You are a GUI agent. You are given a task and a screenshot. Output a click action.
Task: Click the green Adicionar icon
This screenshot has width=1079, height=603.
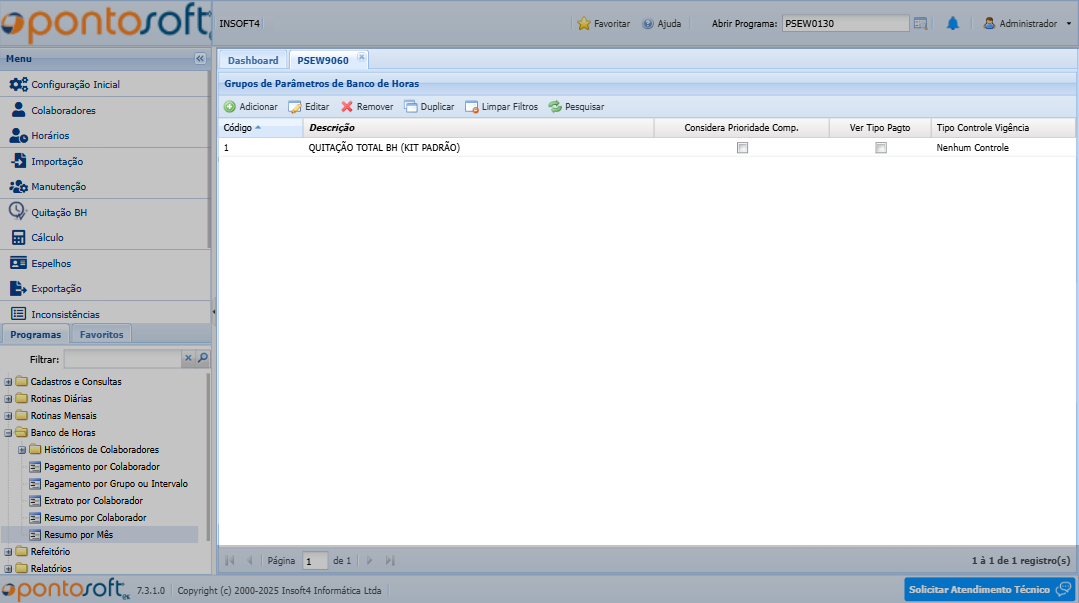tap(229, 107)
